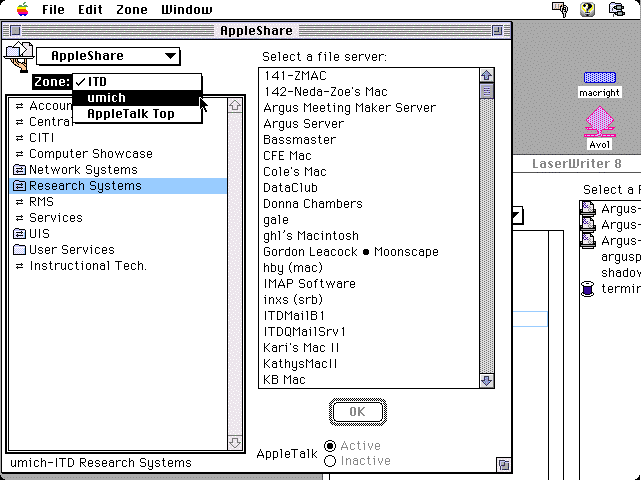This screenshot has height=481, width=641.
Task: Click the menu bar icon left of Help
Action: (560, 9)
